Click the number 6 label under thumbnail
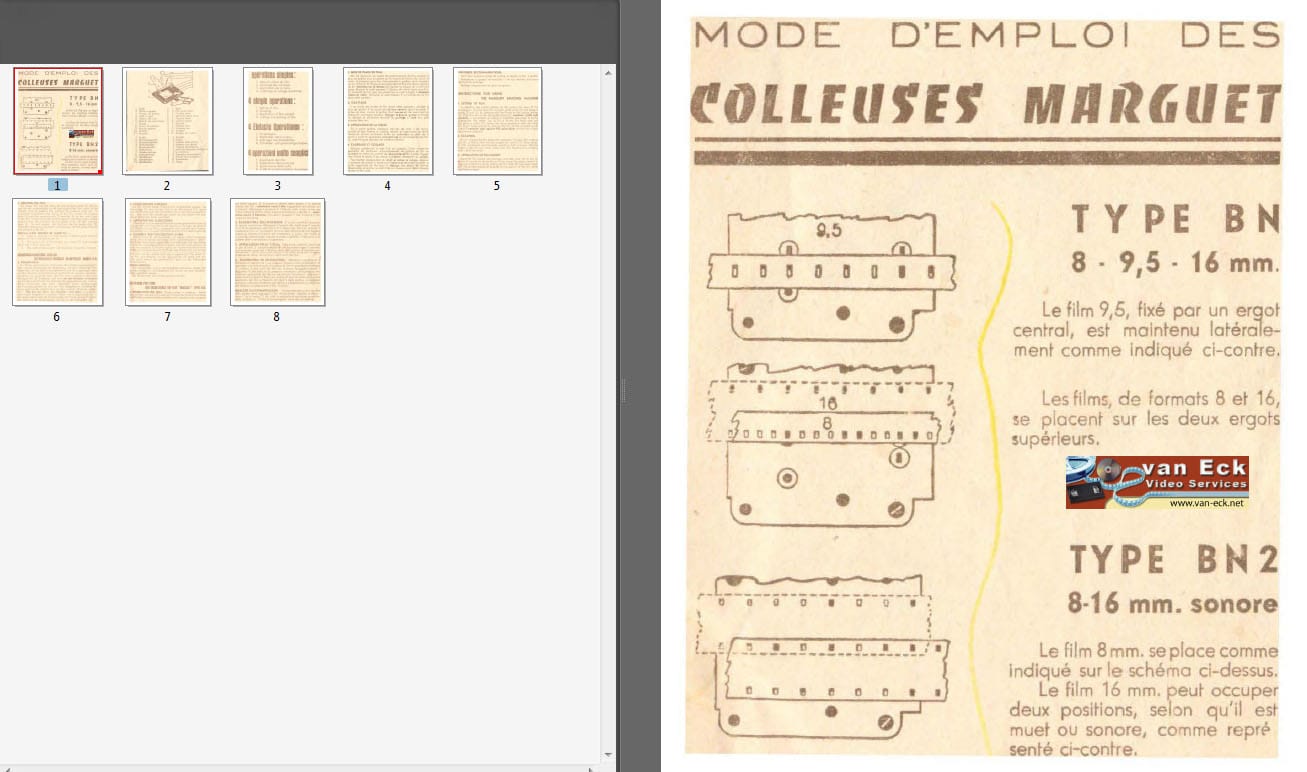Screen dimensions: 1307x772 coord(57,317)
